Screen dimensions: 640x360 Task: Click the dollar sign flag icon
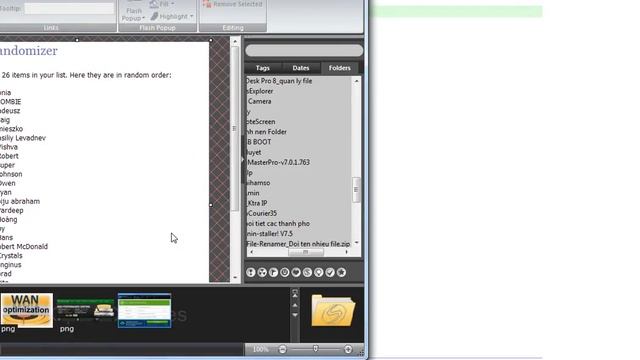307,272
